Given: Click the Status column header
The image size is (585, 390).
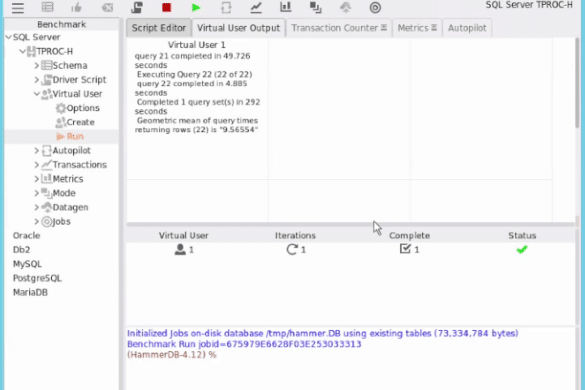Looking at the screenshot, I should click(x=522, y=235).
